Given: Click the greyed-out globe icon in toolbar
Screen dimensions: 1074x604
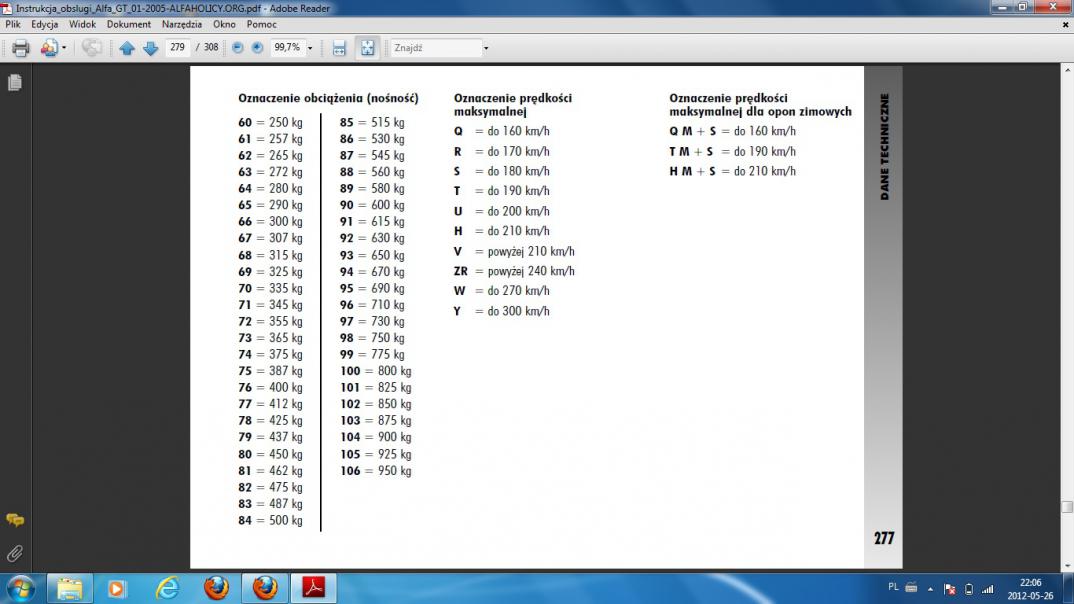Looking at the screenshot, I should click(x=92, y=48).
